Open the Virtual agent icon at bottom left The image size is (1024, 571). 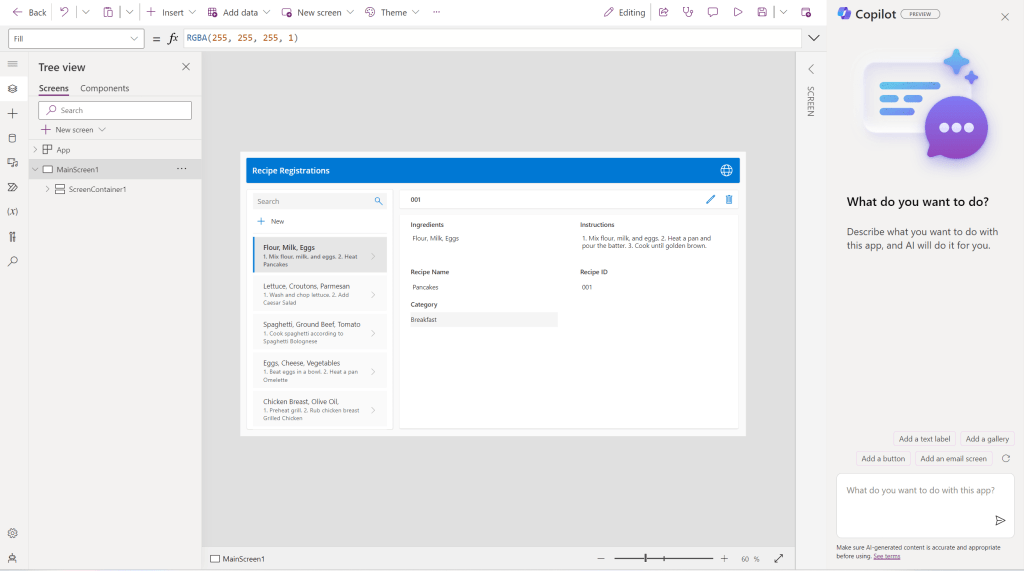12,558
